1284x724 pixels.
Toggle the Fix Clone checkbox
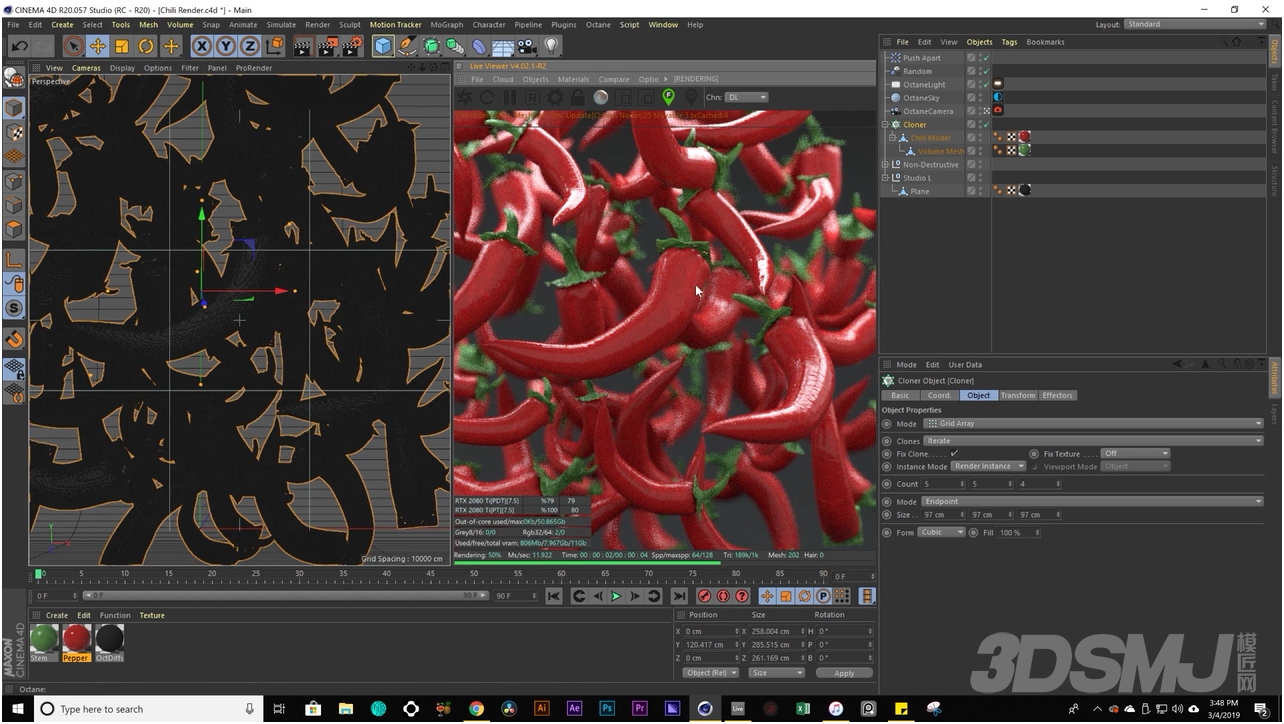pos(954,454)
